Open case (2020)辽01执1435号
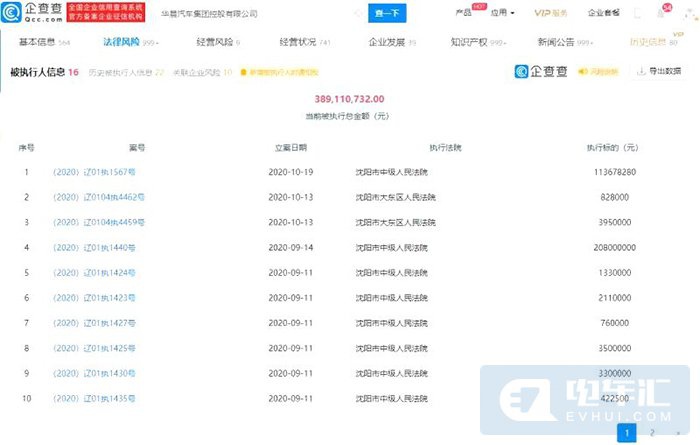Image resolution: width=700 pixels, height=445 pixels. 94,398
